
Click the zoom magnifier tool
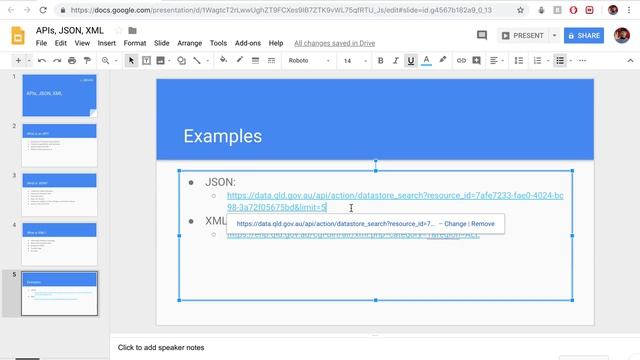(105, 61)
